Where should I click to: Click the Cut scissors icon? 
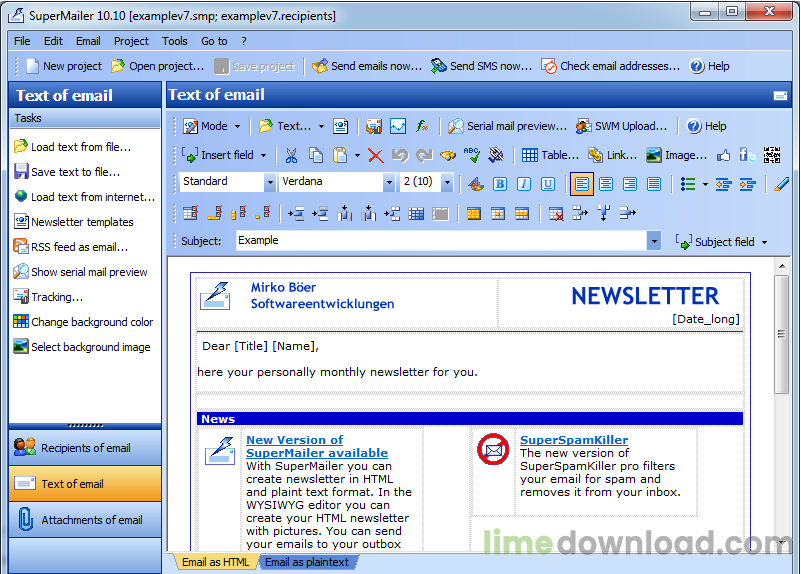[291, 155]
